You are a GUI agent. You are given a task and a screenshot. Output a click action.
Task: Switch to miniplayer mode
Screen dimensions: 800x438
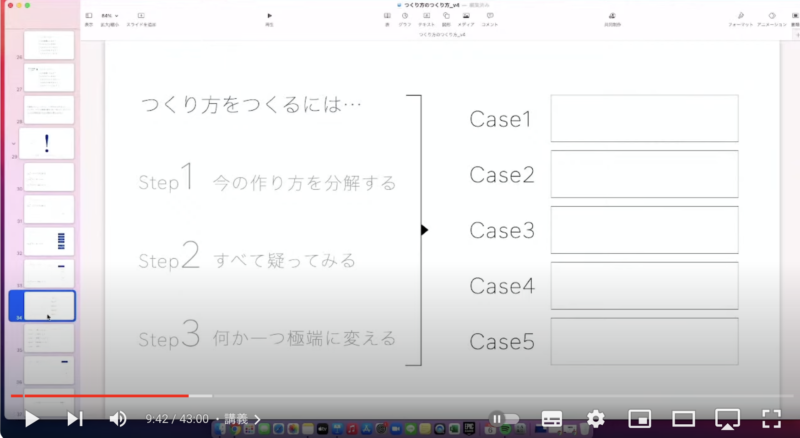[x=640, y=419]
